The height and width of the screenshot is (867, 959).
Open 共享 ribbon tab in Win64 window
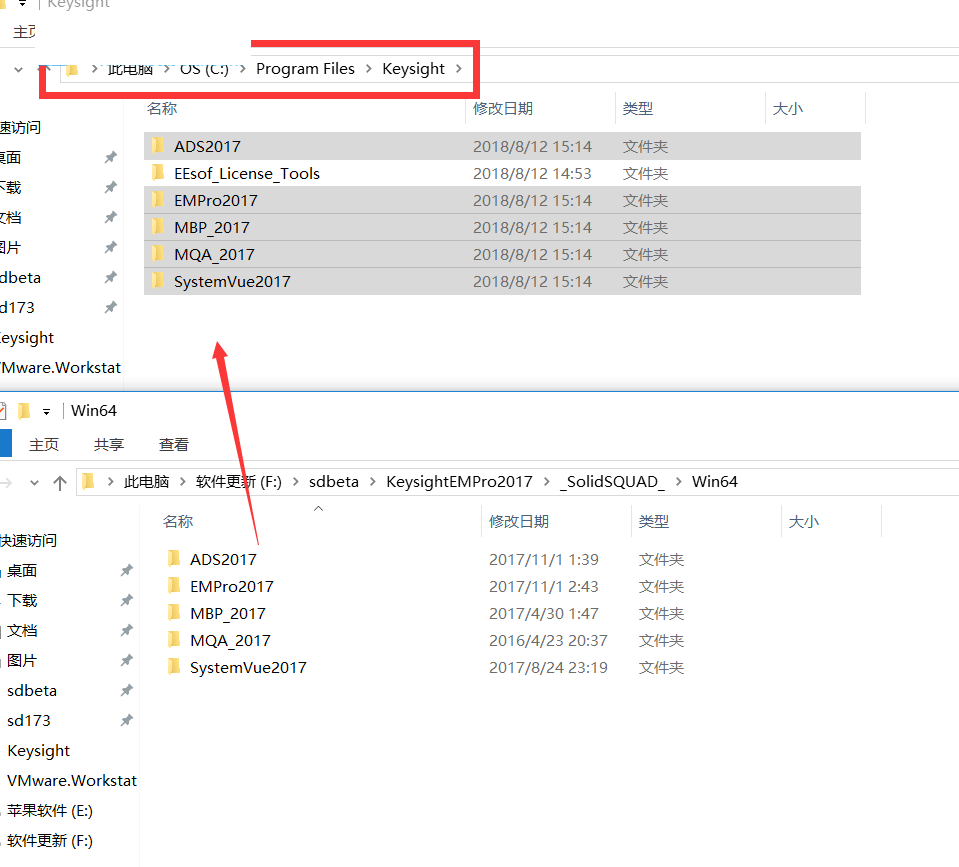click(109, 445)
